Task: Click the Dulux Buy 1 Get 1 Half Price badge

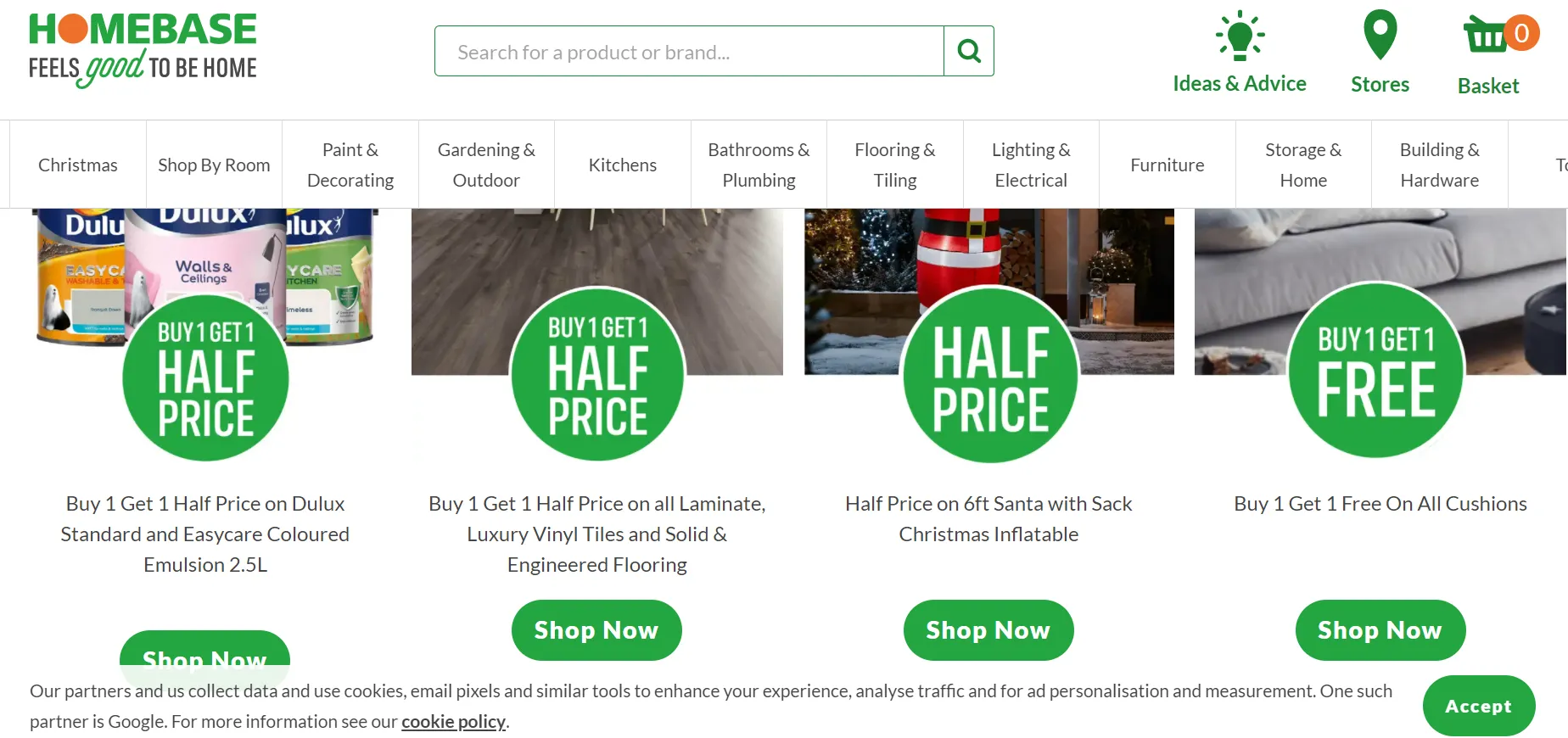Action: tap(205, 377)
